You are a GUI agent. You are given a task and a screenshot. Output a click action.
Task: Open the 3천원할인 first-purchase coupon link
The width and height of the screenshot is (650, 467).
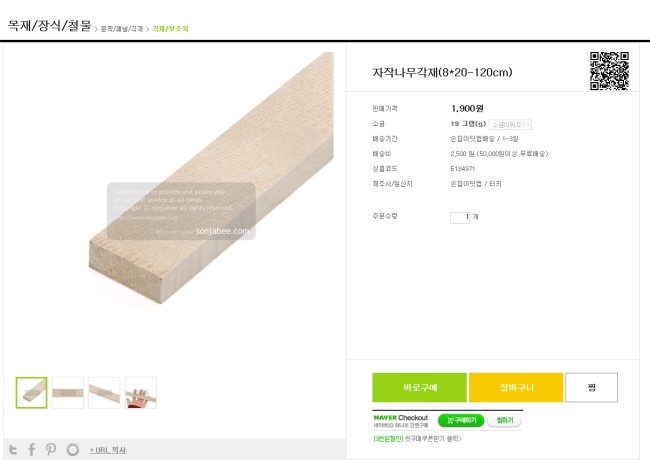tap(417, 438)
